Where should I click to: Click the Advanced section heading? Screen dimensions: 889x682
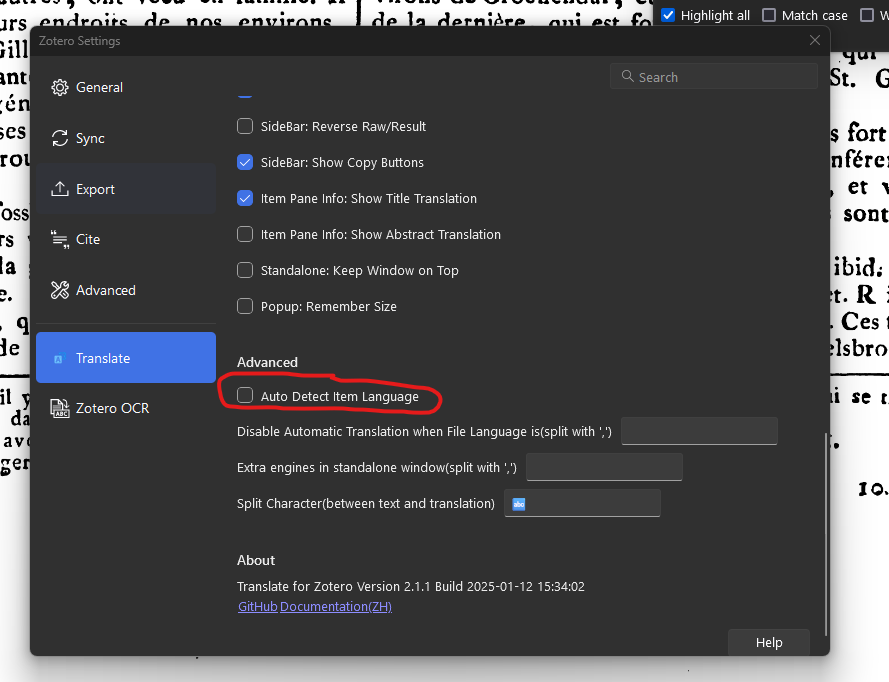(267, 362)
